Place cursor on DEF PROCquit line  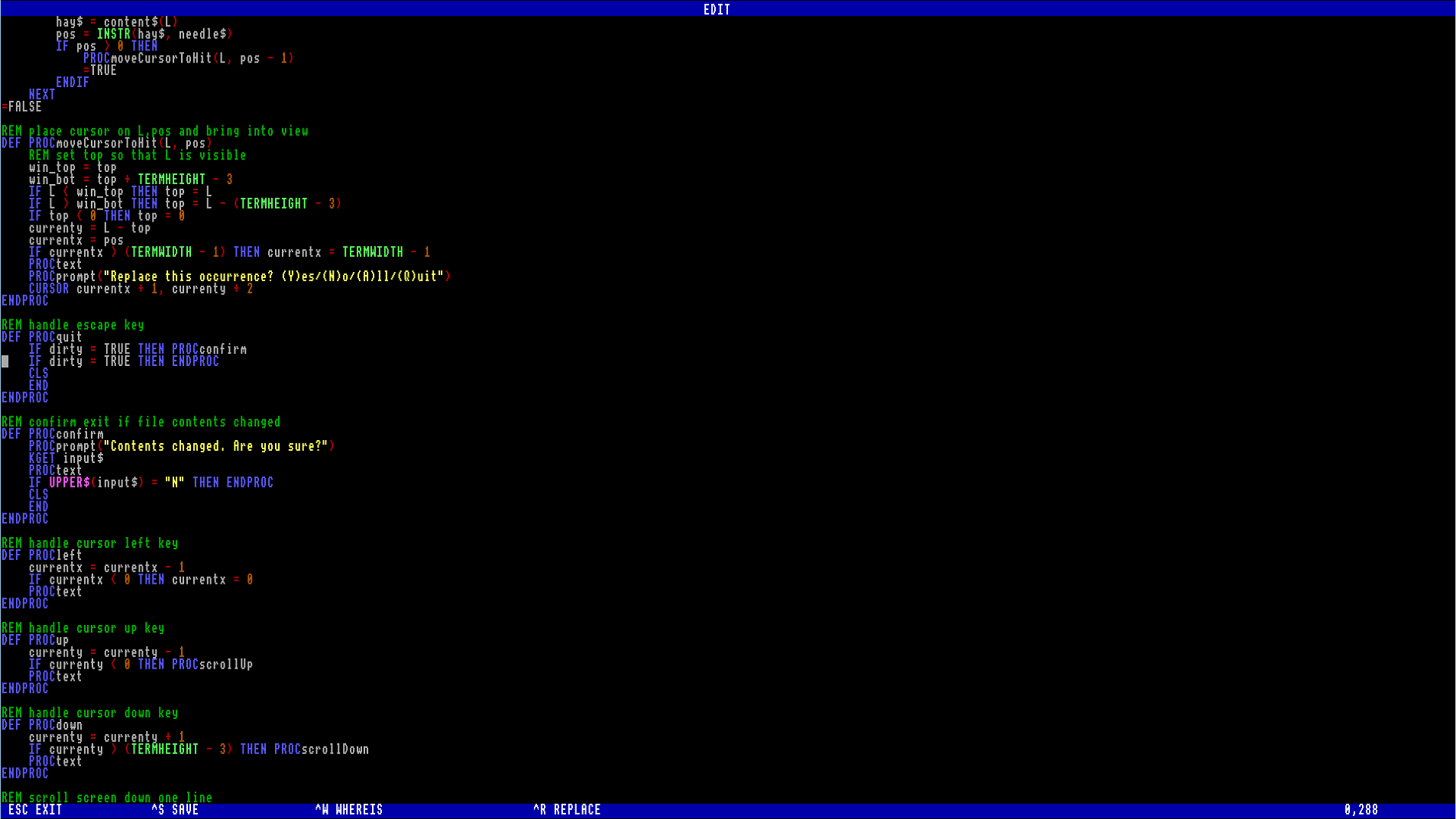(x=42, y=337)
